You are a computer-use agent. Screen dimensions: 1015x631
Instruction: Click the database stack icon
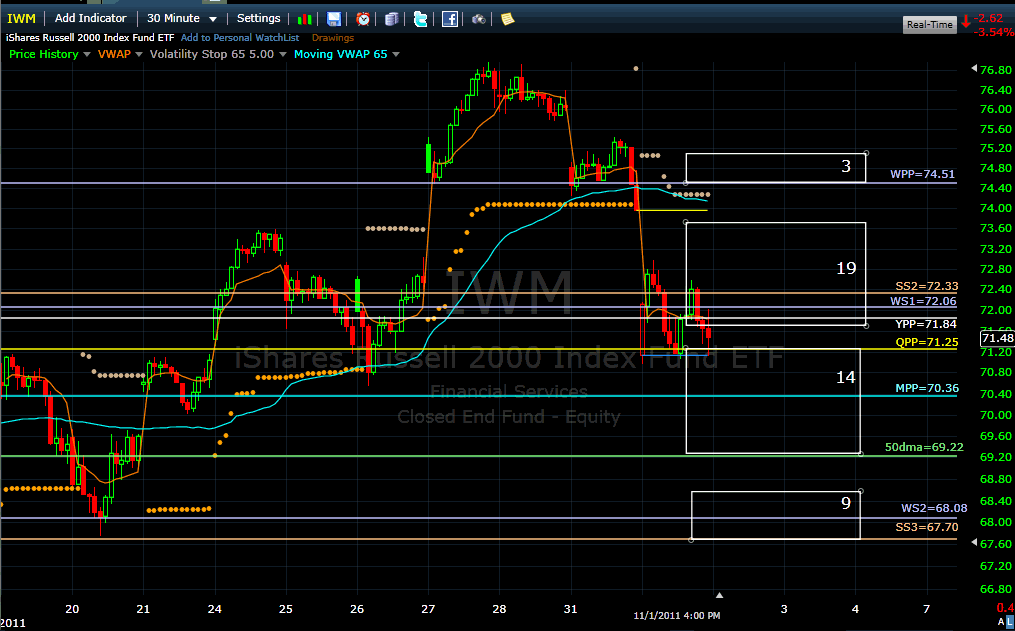[391, 19]
